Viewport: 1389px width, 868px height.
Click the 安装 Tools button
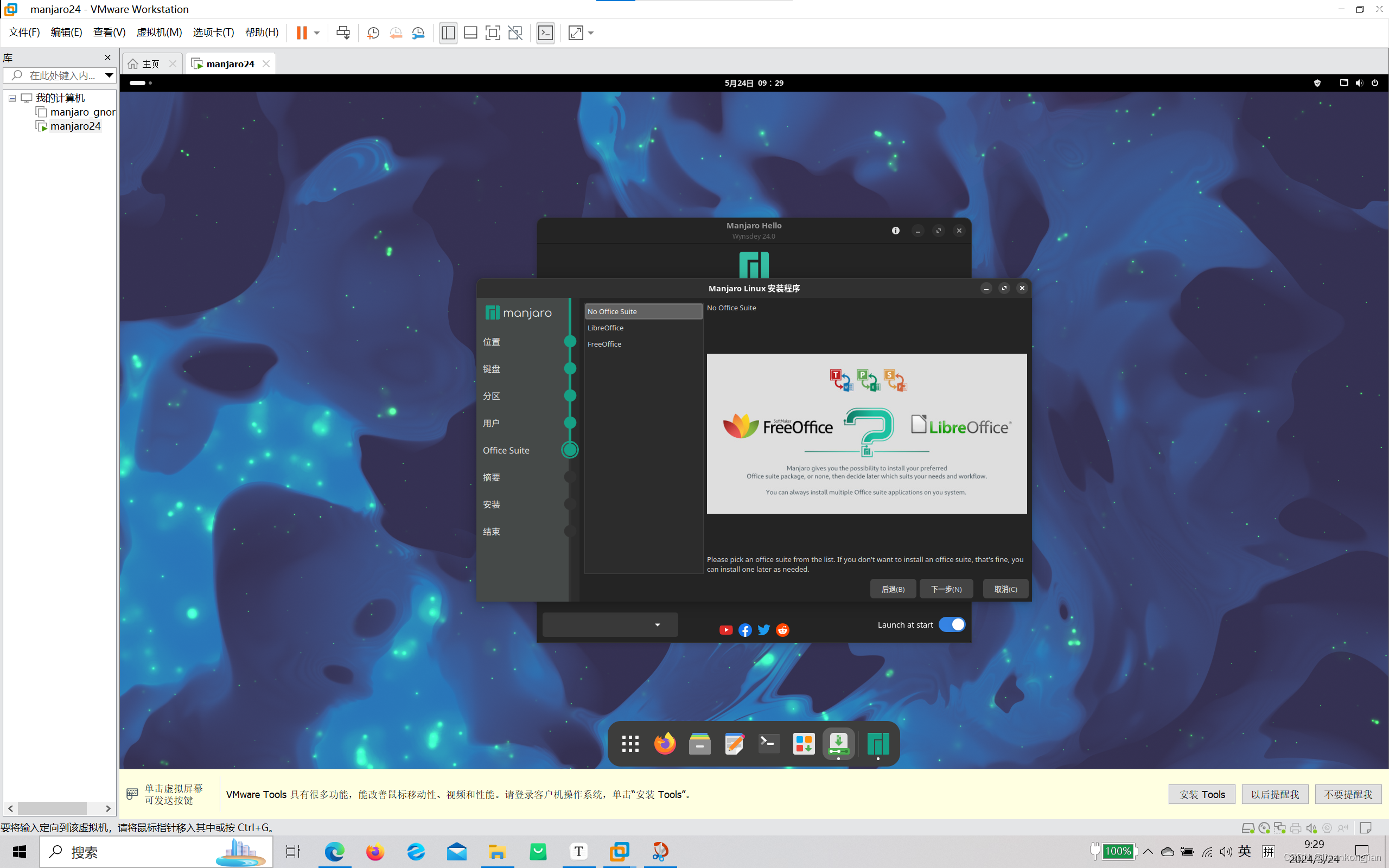(1202, 794)
